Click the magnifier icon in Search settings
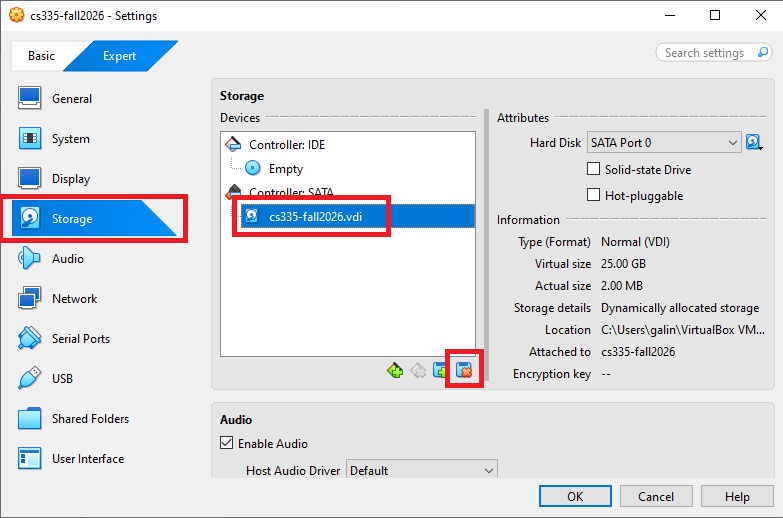Screen dimensions: 783x518 763,52
